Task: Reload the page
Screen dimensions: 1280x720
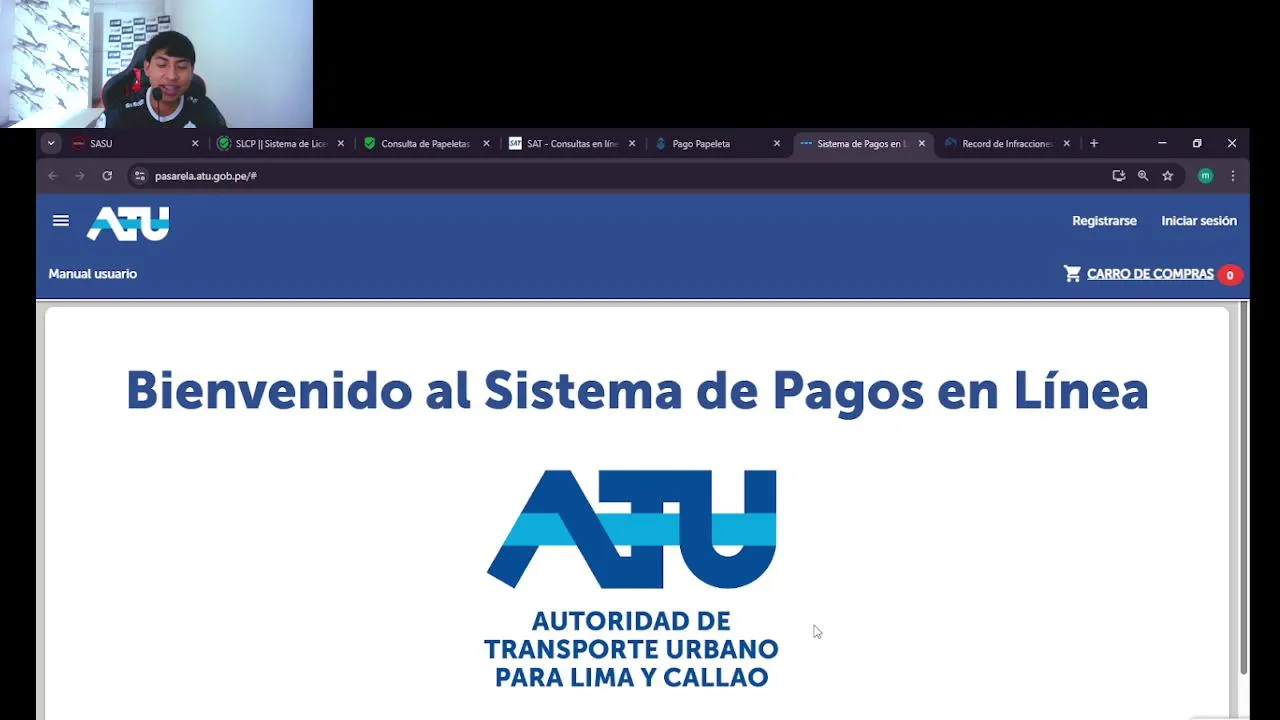Action: [107, 176]
